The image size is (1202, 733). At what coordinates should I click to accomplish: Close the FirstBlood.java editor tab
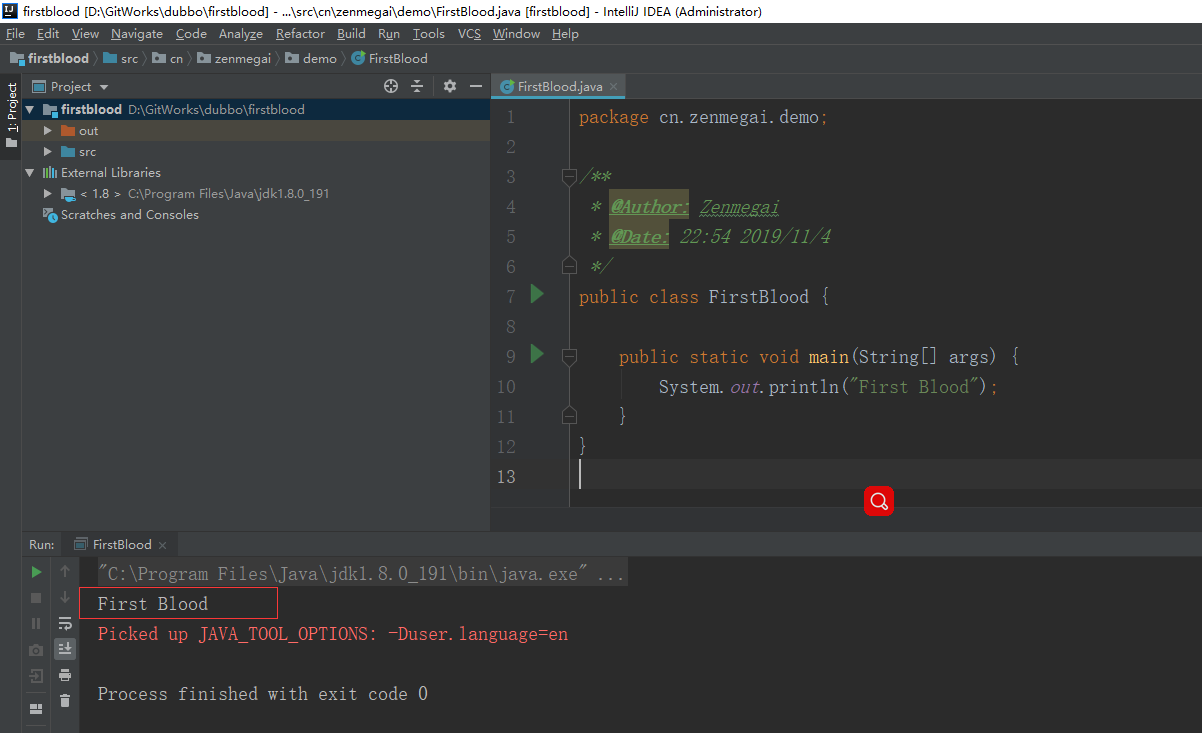(615, 87)
